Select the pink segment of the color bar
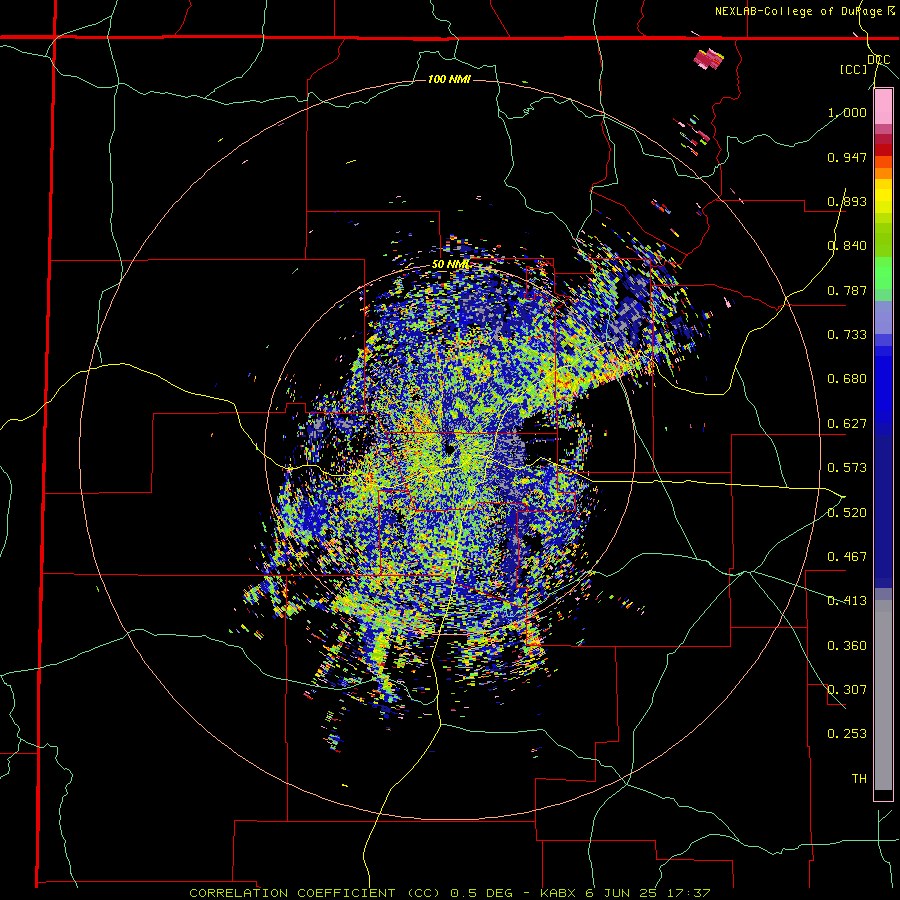900x900 pixels. 883,107
